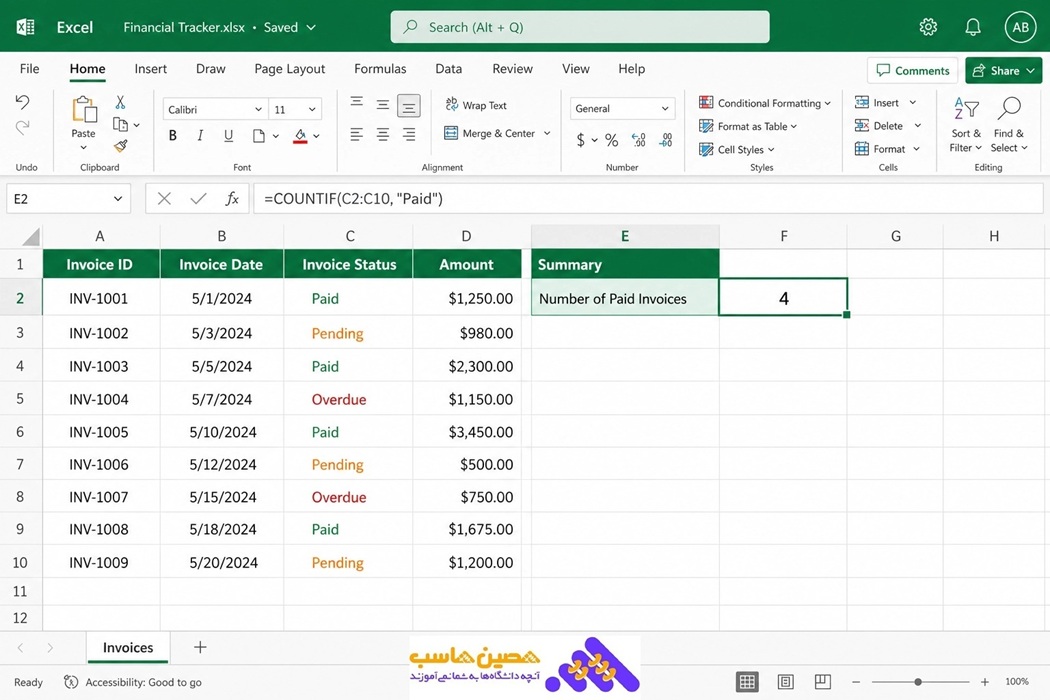The image size is (1050, 700).
Task: Click the Redo arrow icon
Action: (x=22, y=127)
